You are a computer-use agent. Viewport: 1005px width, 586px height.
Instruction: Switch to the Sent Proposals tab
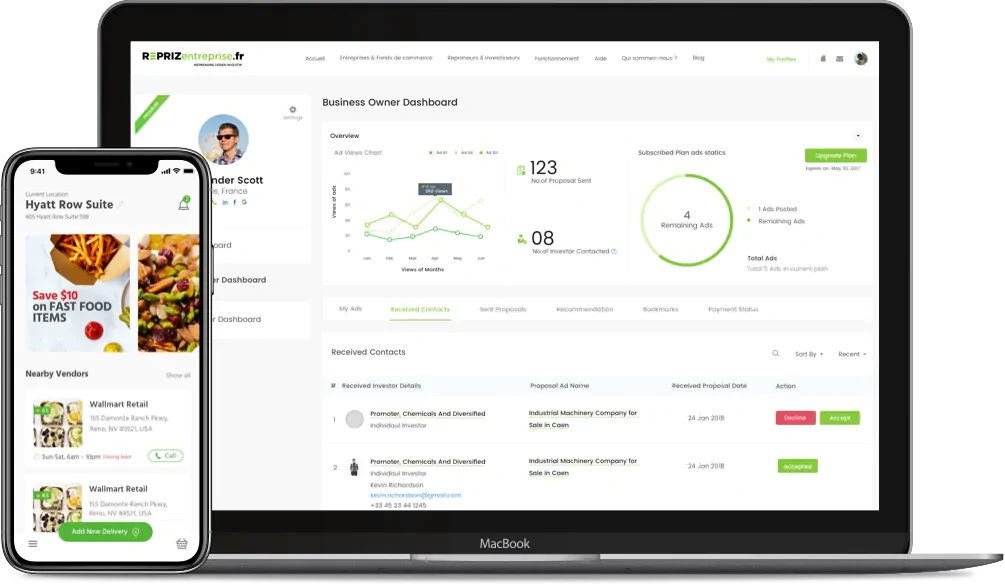coord(502,309)
